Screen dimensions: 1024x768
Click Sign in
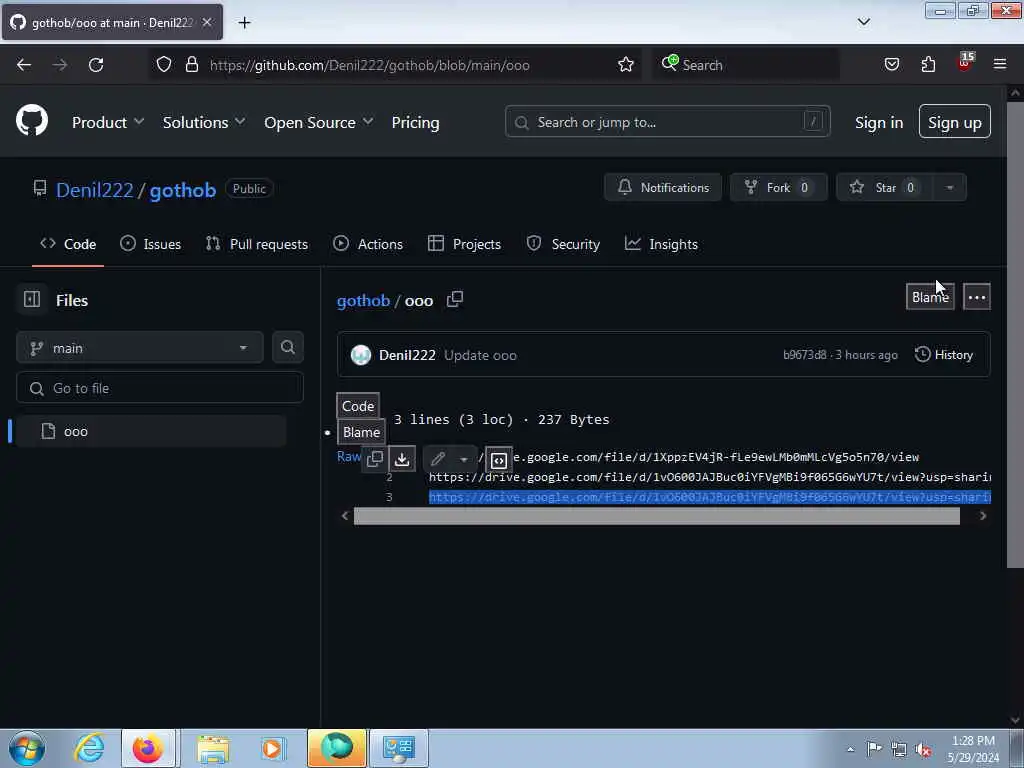tap(879, 122)
